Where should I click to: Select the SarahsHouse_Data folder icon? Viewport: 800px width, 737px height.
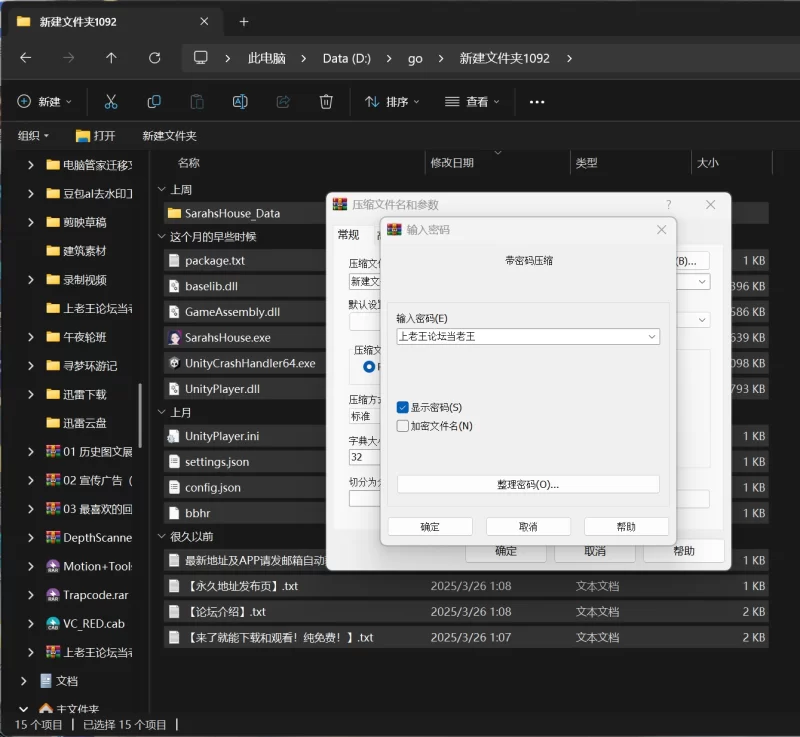174,213
